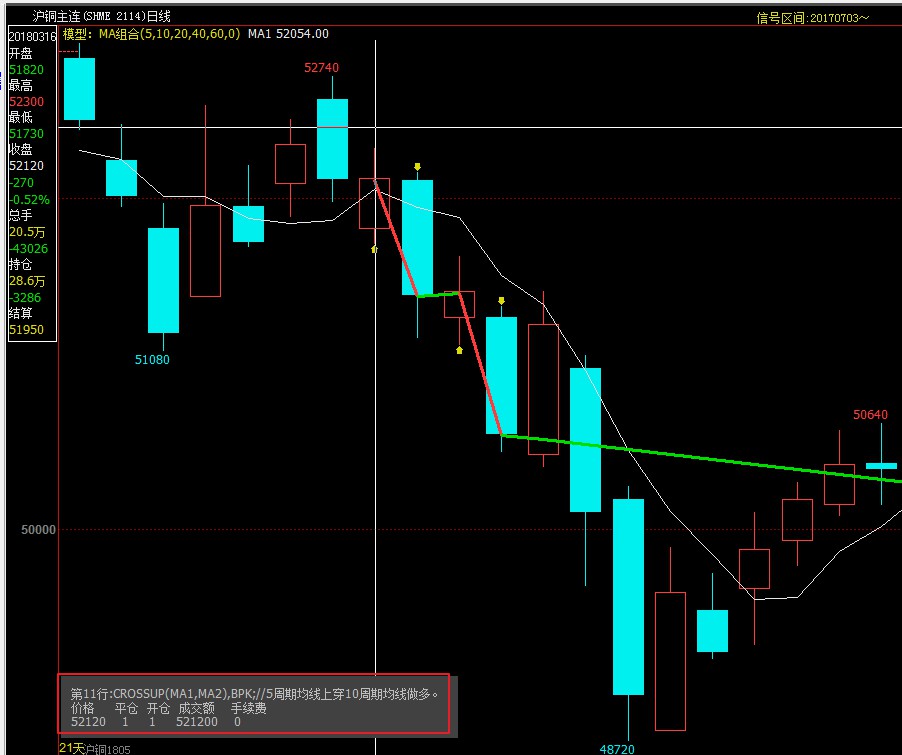Image resolution: width=902 pixels, height=755 pixels.
Task: Click the 51080 low price label
Action: (x=152, y=360)
